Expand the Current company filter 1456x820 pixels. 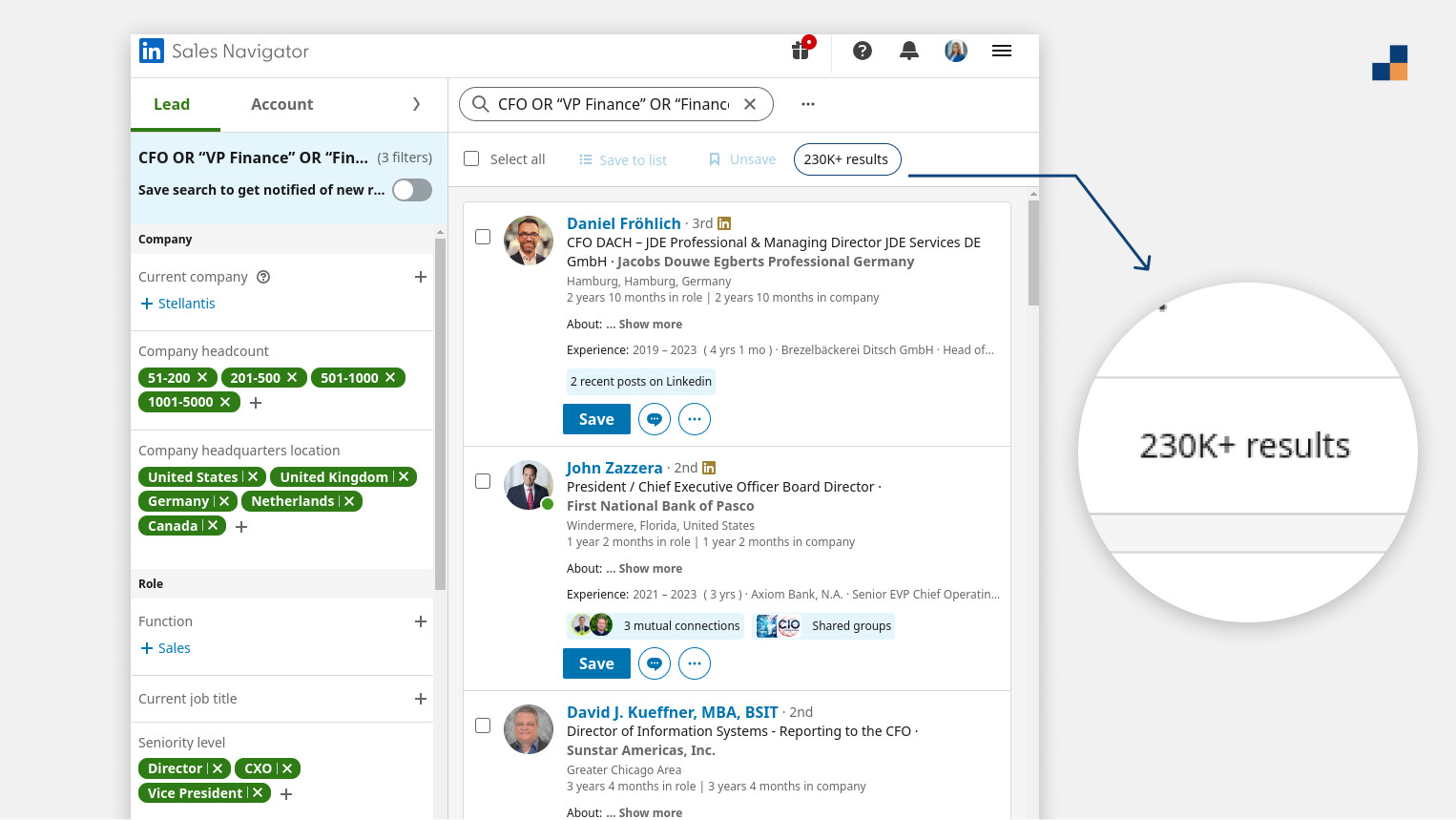[420, 277]
